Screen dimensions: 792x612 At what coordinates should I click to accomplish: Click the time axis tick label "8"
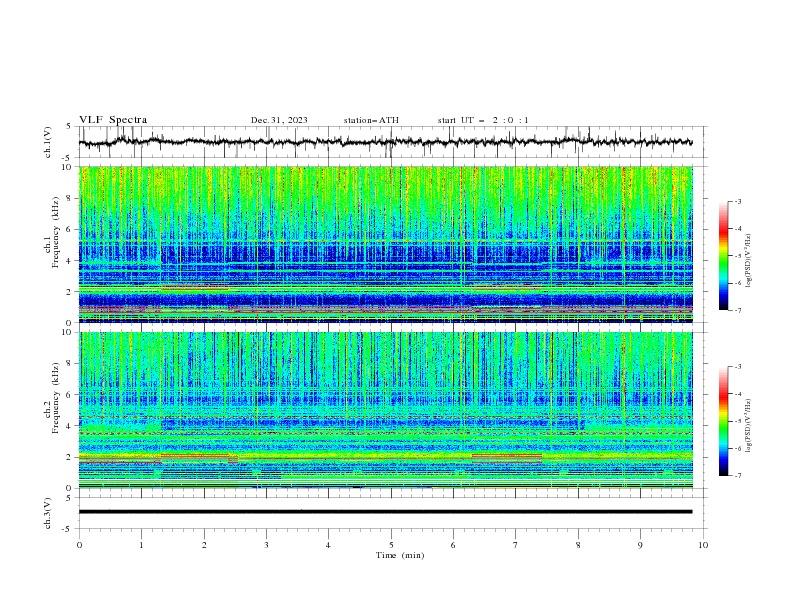578,545
